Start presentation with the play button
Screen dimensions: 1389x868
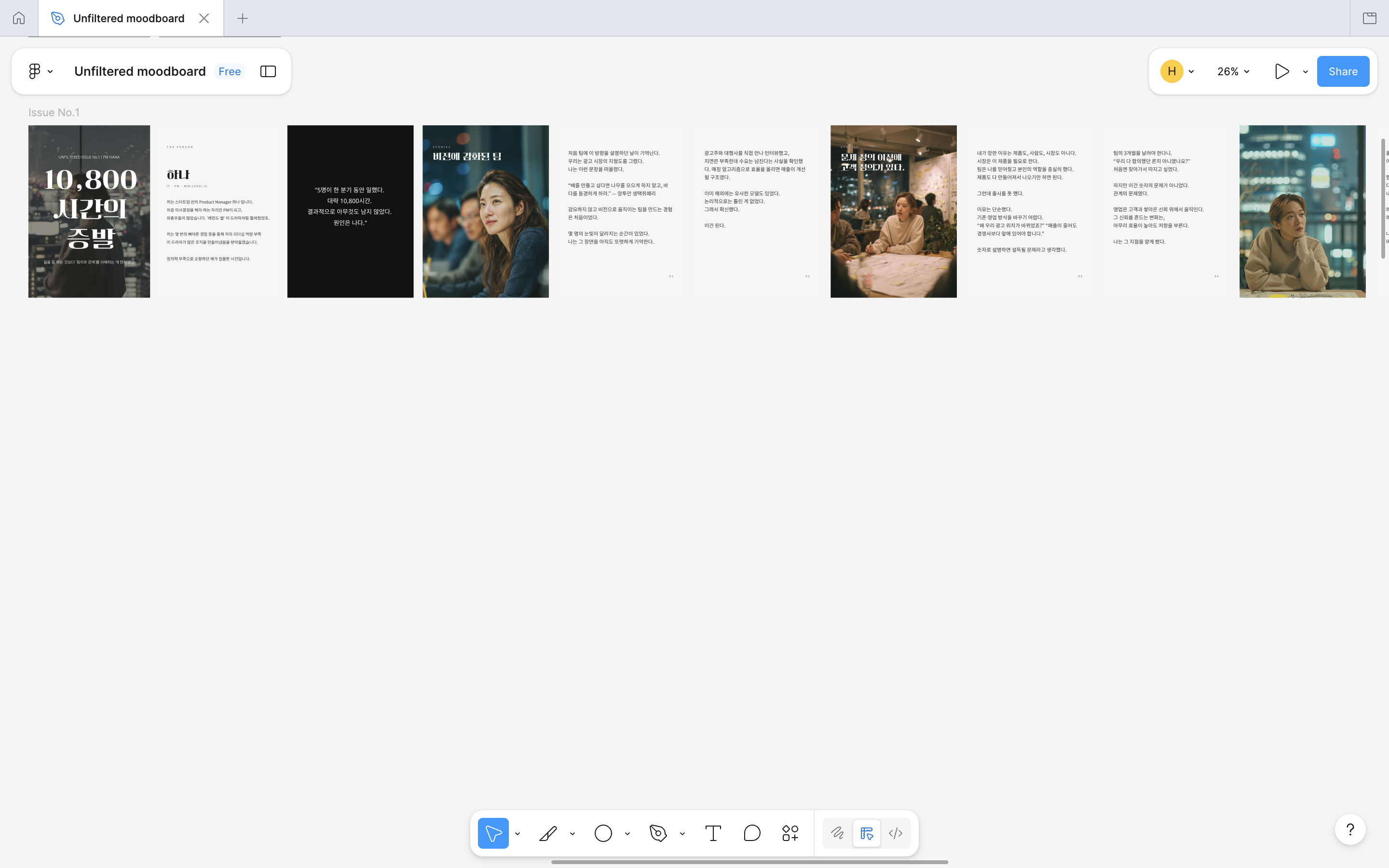coord(1281,71)
